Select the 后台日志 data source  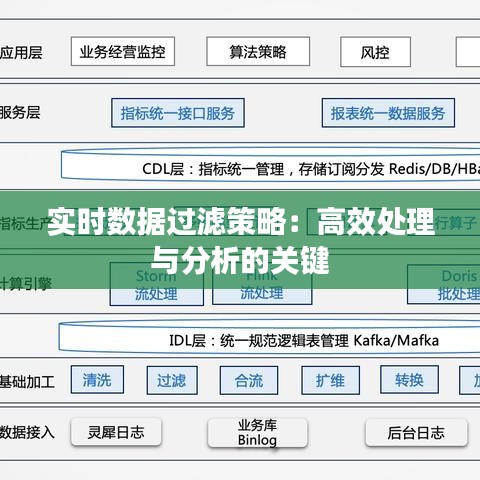coord(416,433)
